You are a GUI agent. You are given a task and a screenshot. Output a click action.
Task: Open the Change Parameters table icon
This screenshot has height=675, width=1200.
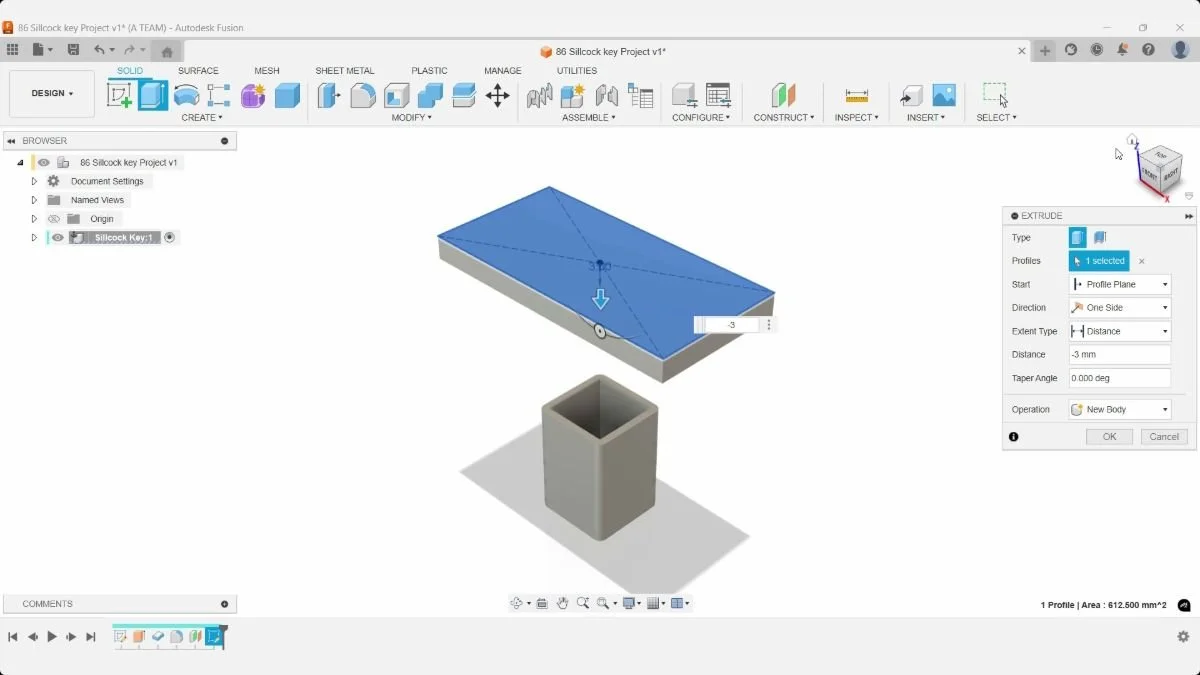(718, 95)
